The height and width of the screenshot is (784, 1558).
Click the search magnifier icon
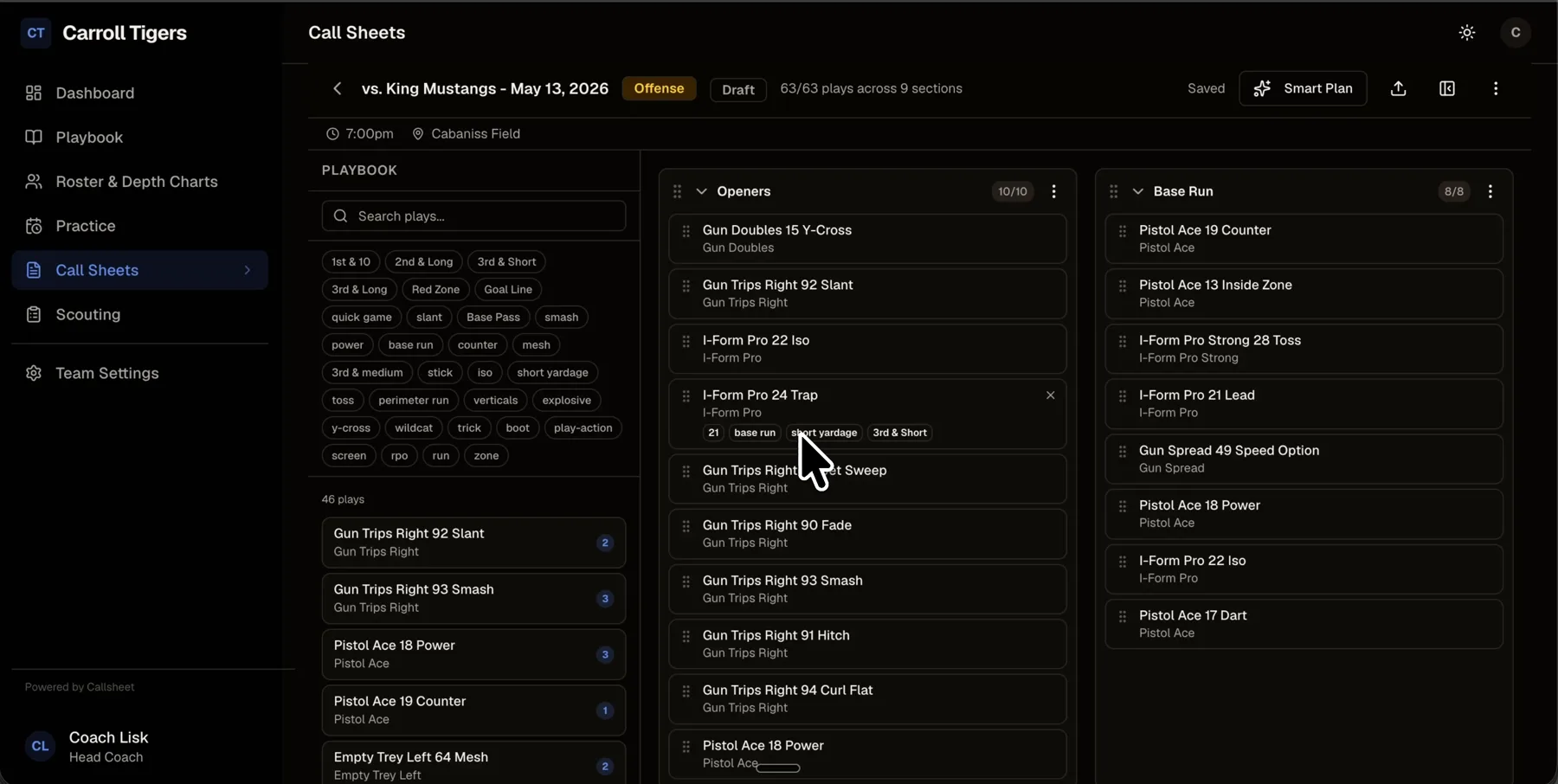(x=341, y=216)
